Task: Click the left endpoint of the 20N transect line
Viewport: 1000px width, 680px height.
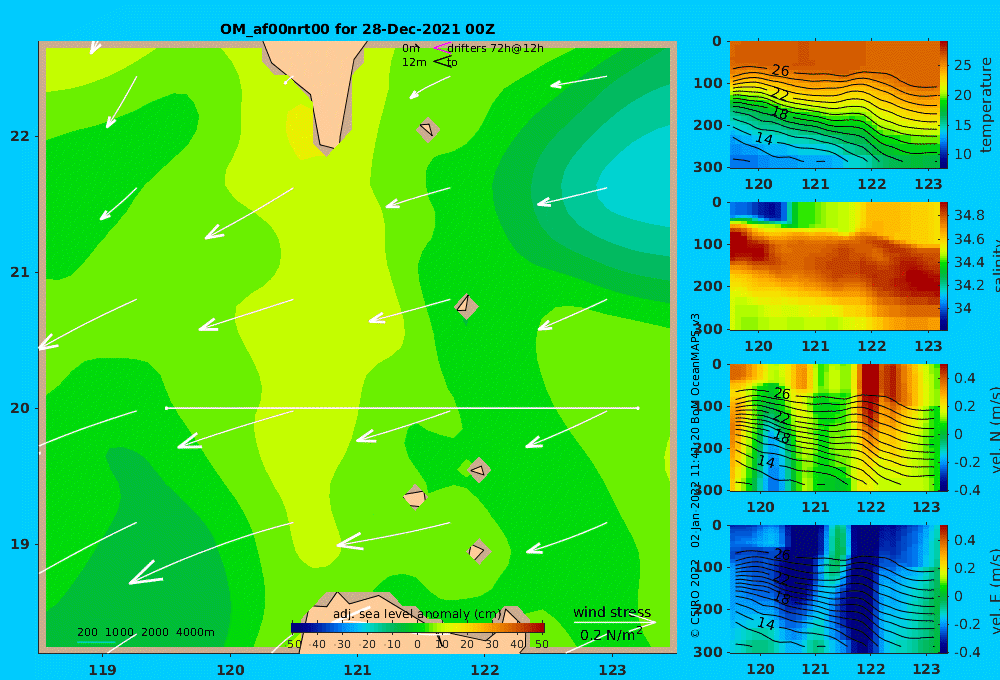Action: pyautogui.click(x=166, y=408)
